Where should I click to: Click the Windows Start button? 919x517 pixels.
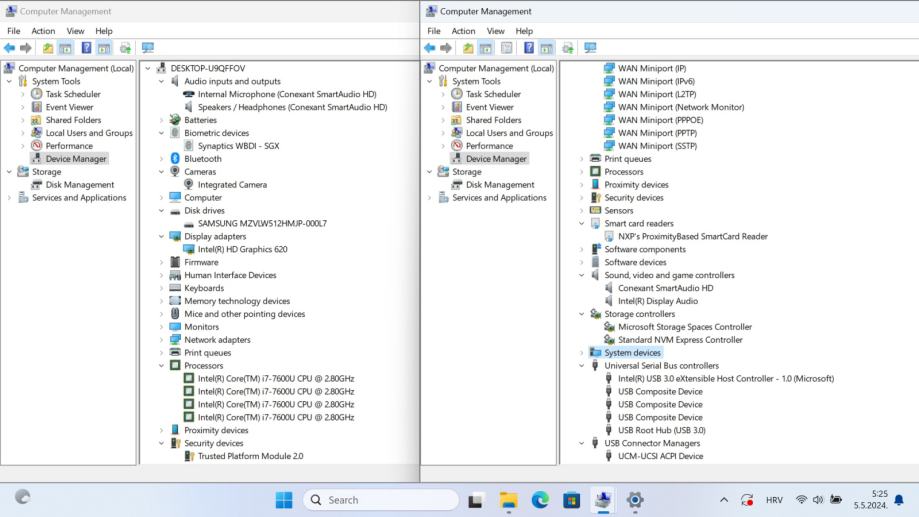[284, 500]
